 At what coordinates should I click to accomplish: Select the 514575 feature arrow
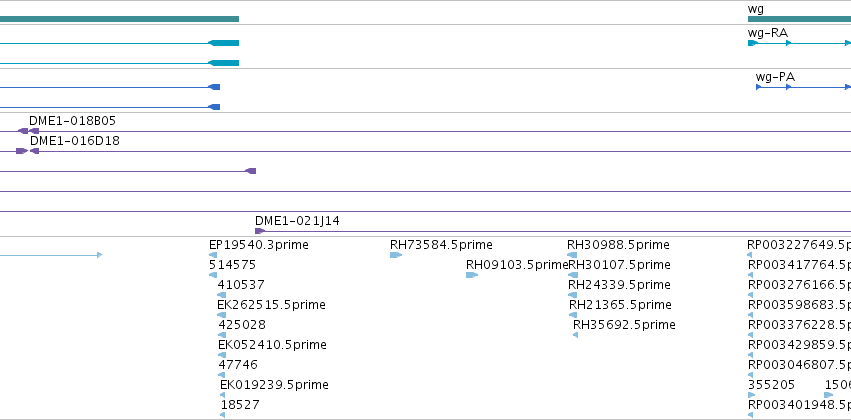pyautogui.click(x=213, y=275)
